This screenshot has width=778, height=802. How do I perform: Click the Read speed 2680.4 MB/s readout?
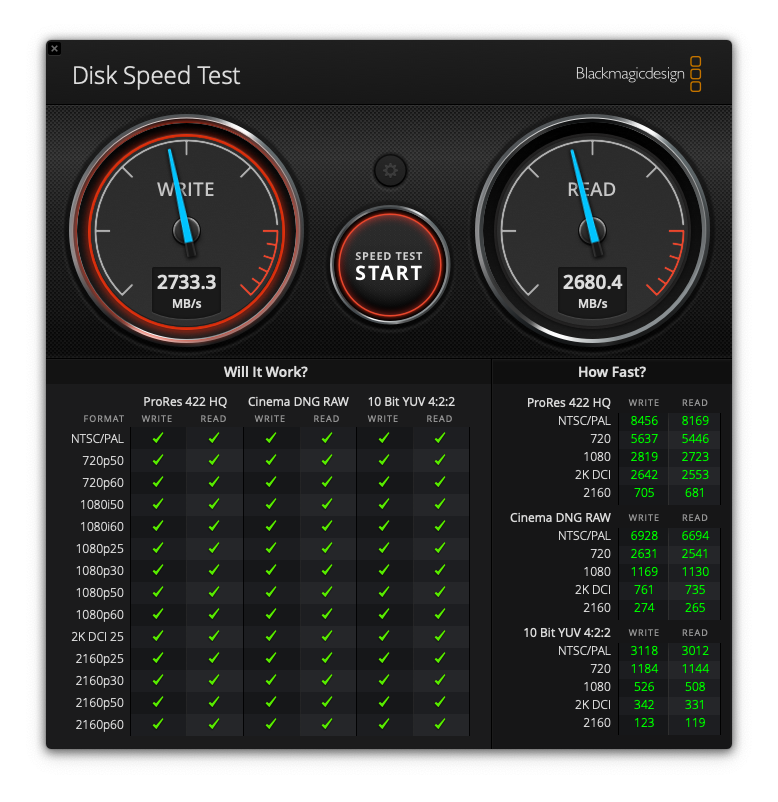coord(592,291)
